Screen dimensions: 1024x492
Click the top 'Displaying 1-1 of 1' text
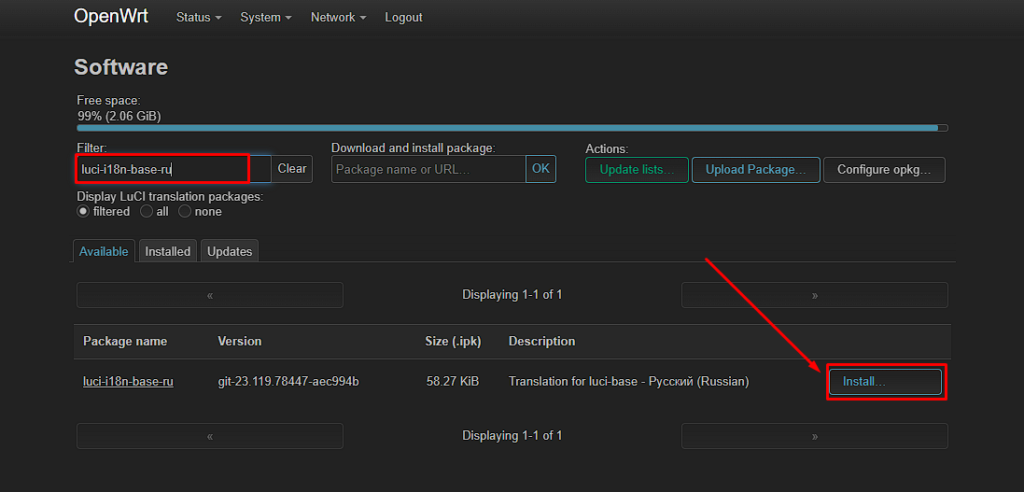tap(512, 295)
